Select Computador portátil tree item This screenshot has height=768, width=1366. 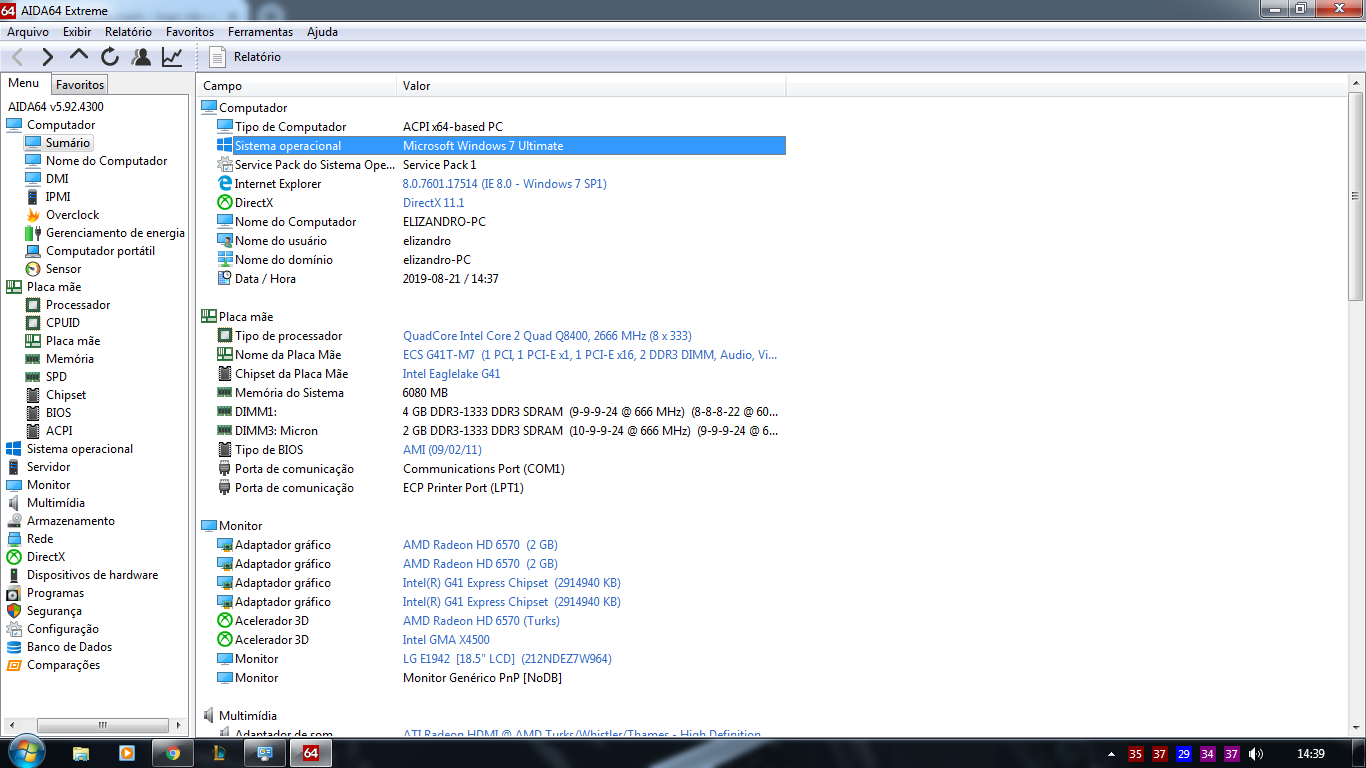pos(100,251)
